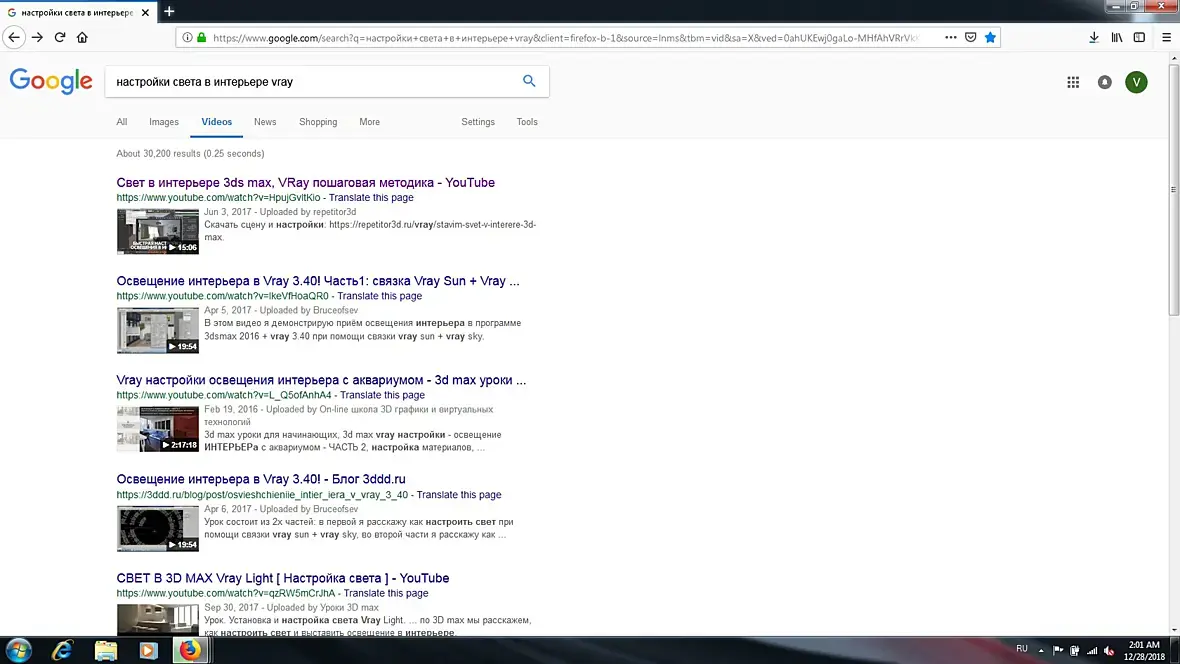Image resolution: width=1180 pixels, height=664 pixels.
Task: Open a new browser tab
Action: click(x=169, y=11)
